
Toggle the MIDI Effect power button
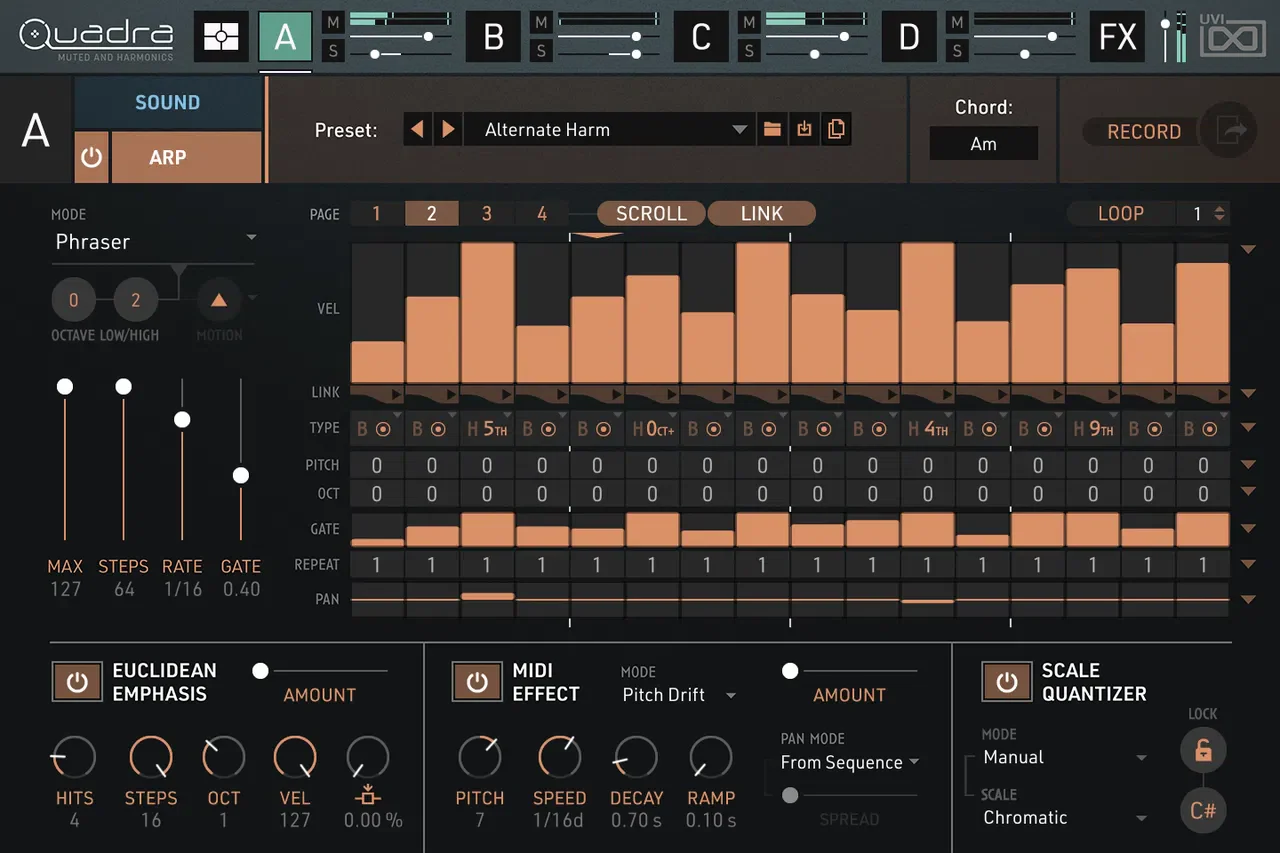tap(477, 683)
